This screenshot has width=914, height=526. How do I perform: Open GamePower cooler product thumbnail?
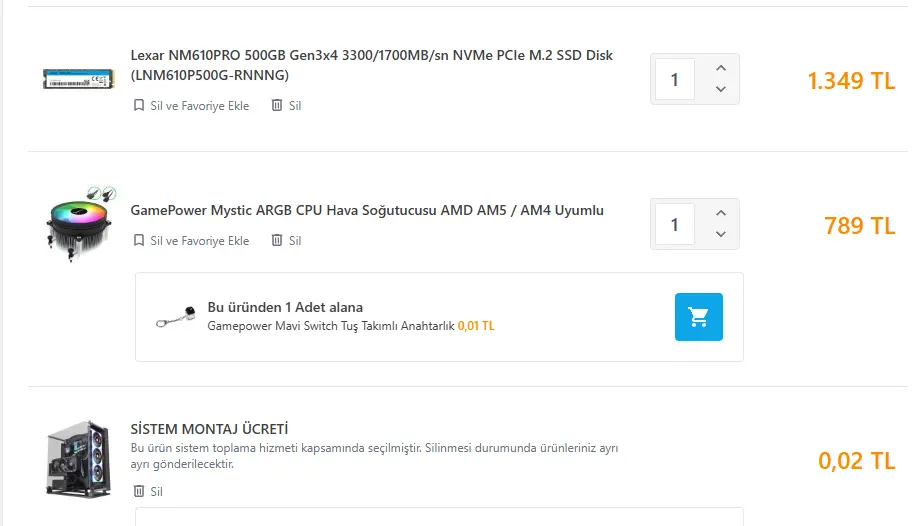(x=80, y=224)
